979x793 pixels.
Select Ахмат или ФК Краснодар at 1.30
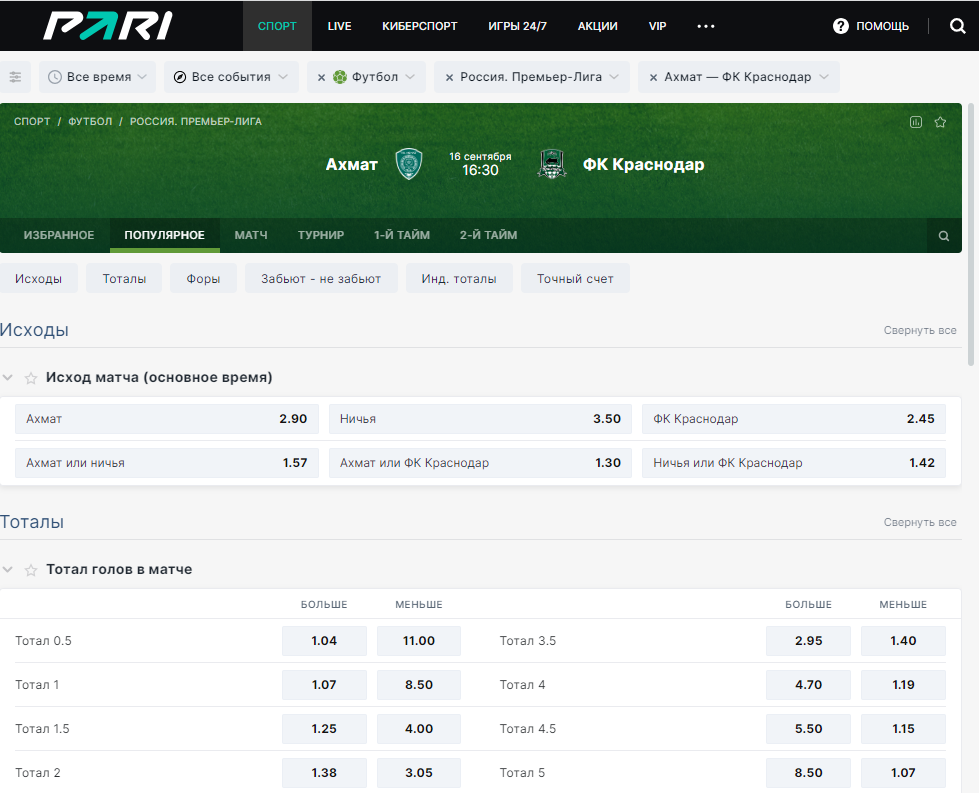[x=480, y=463]
